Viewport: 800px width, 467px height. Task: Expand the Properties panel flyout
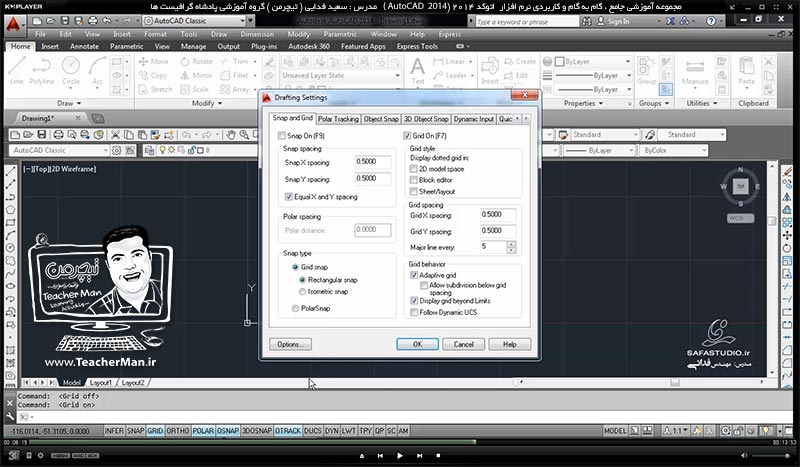pos(583,103)
